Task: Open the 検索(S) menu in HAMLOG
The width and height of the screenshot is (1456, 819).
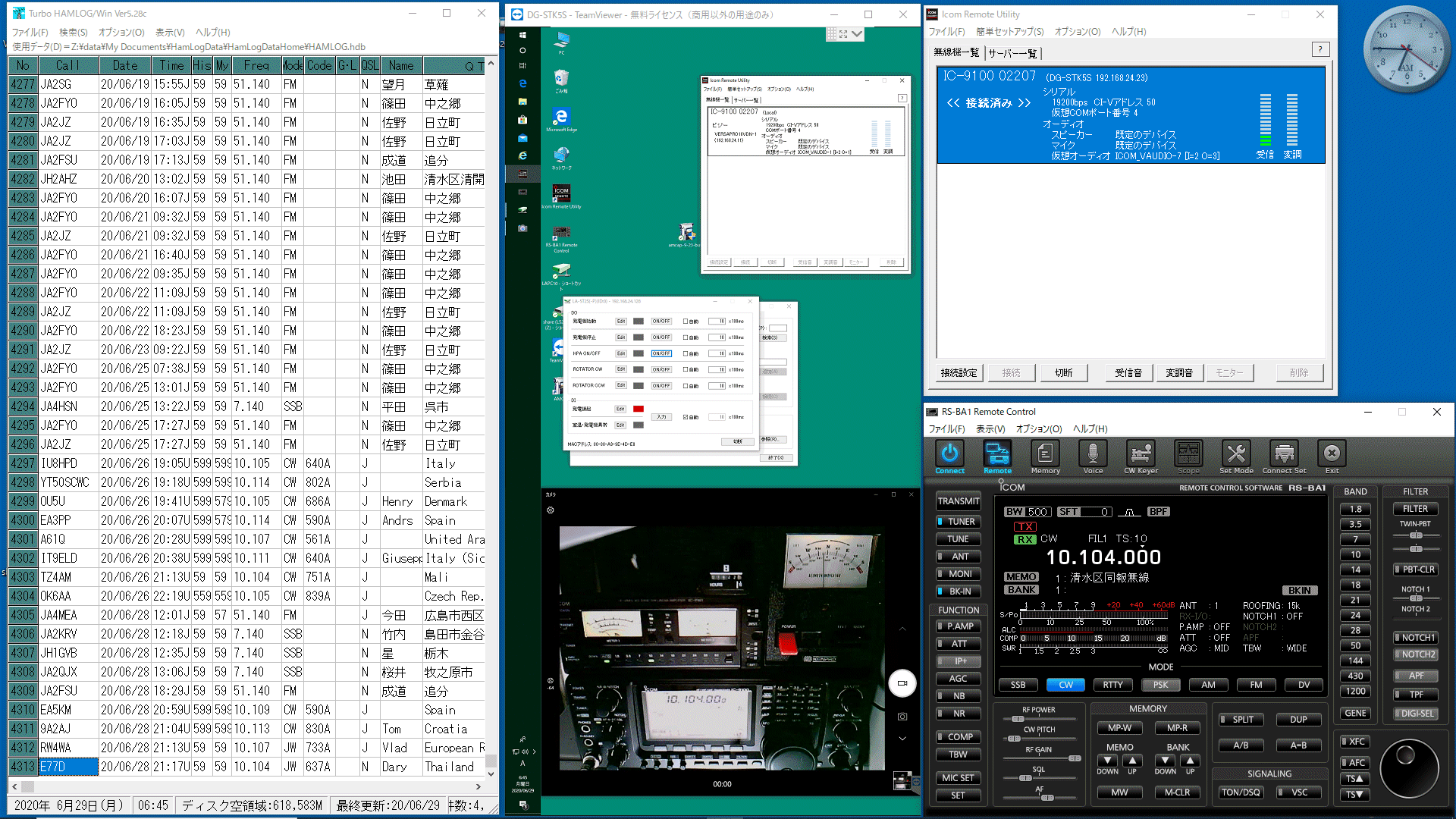Action: pos(73,32)
